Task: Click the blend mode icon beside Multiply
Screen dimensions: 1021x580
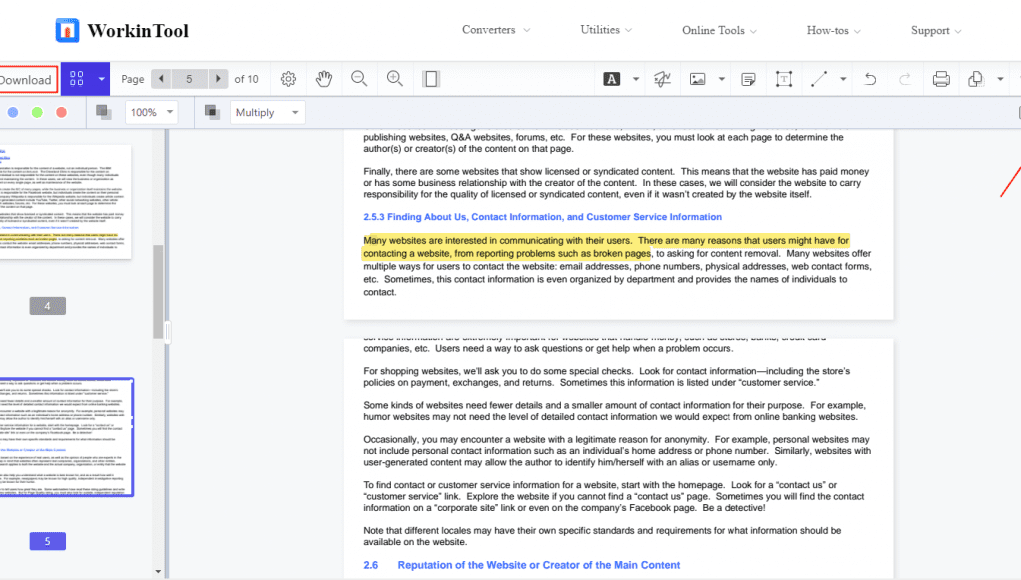Action: 212,112
